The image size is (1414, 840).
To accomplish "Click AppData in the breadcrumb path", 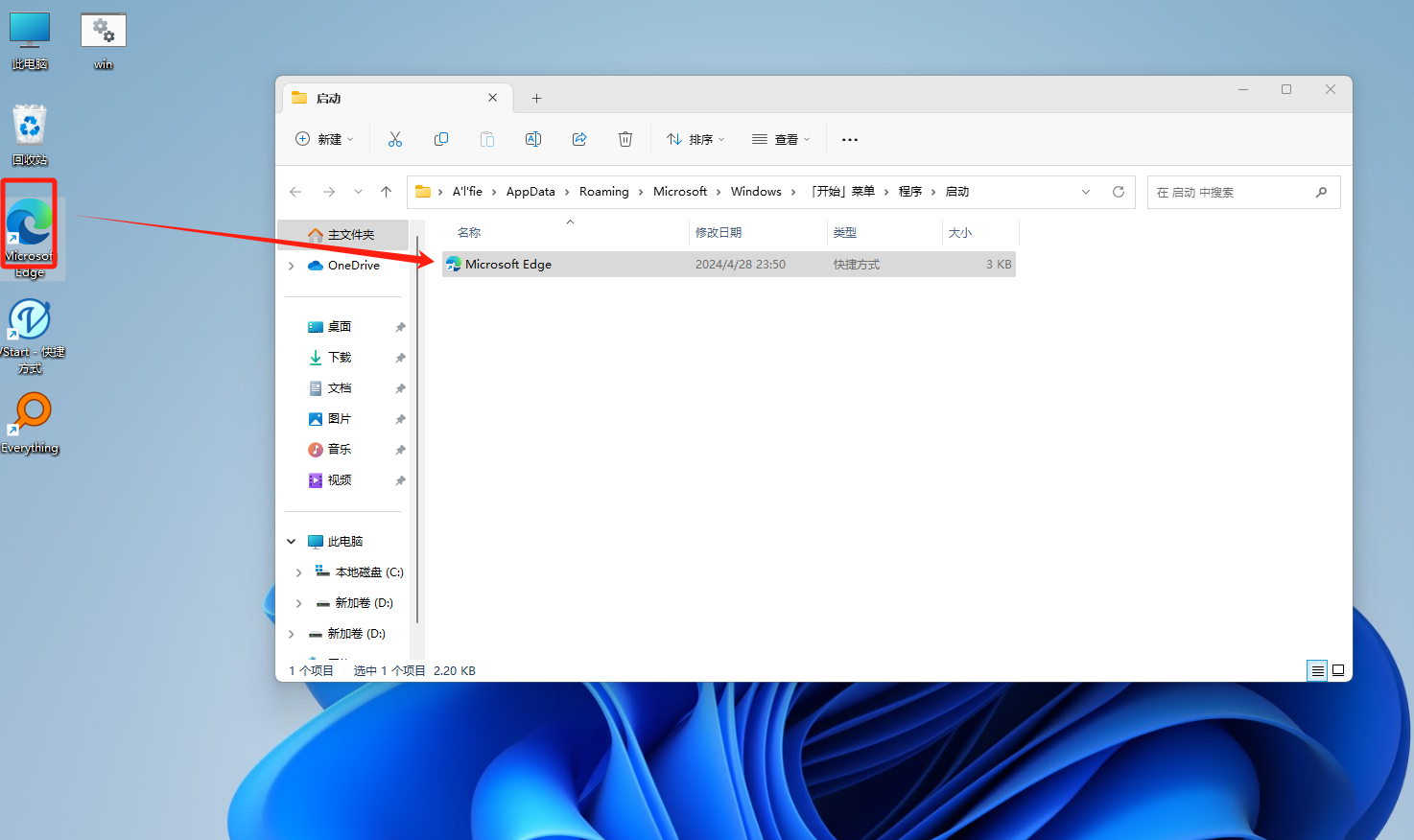I will tap(530, 192).
